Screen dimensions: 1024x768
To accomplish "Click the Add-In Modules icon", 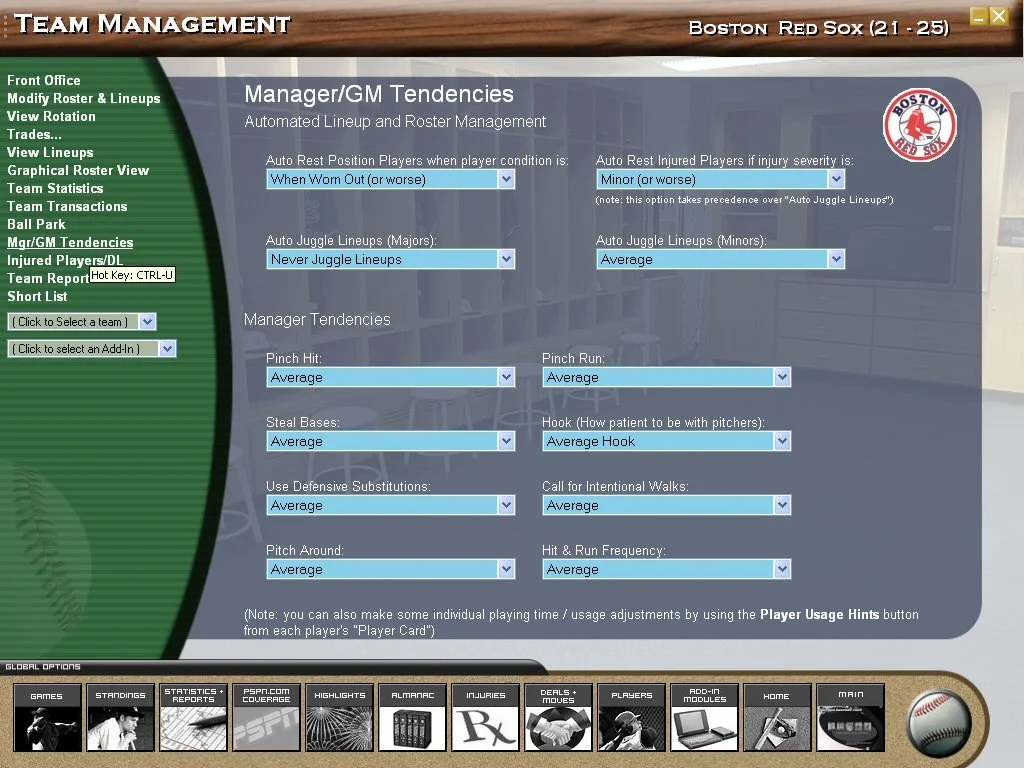I will (x=704, y=718).
